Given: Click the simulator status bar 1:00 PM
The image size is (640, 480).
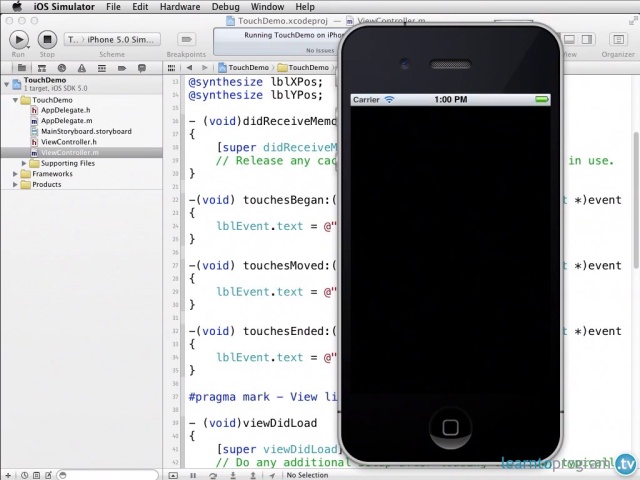Looking at the screenshot, I should (x=451, y=100).
